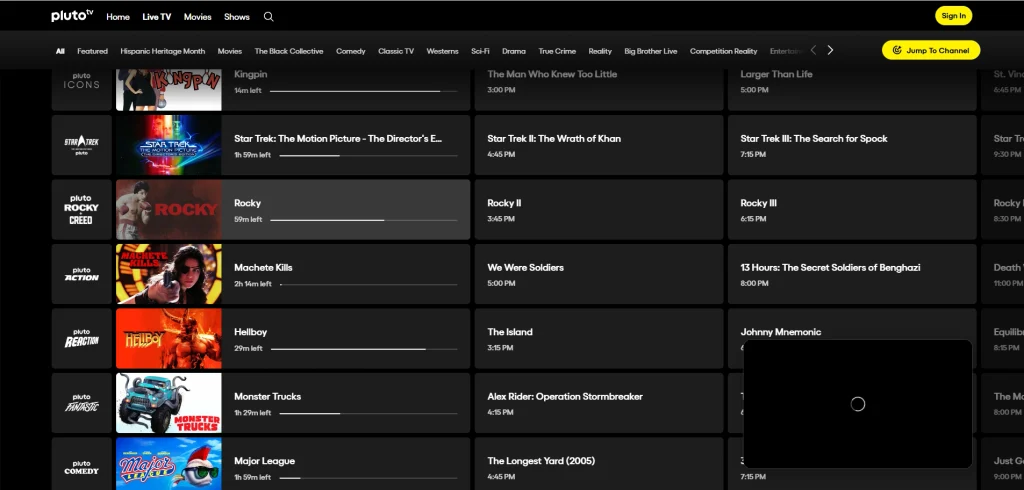Click the Sign In button

pos(953,16)
